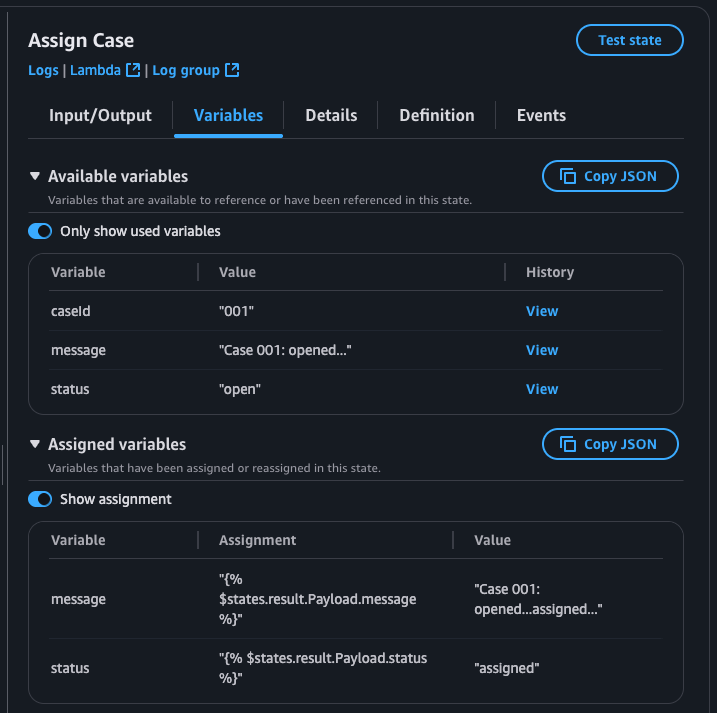Viewport: 717px width, 713px height.
Task: Switch to the Details tab
Action: pos(331,115)
